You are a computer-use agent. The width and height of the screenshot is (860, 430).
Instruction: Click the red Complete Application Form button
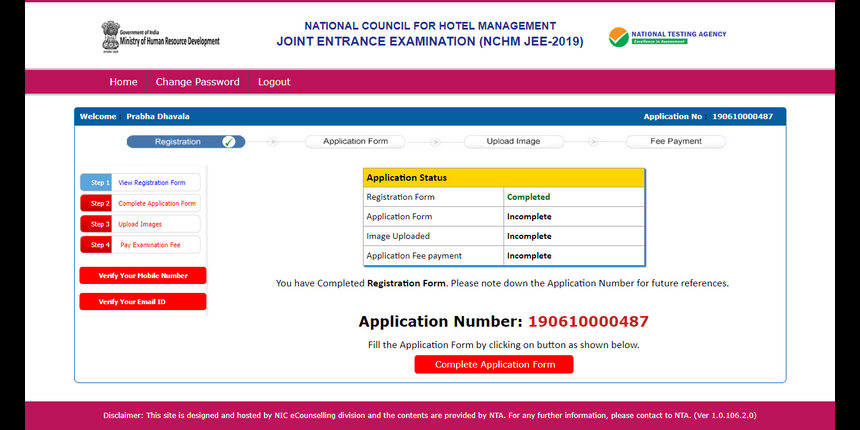click(x=494, y=365)
